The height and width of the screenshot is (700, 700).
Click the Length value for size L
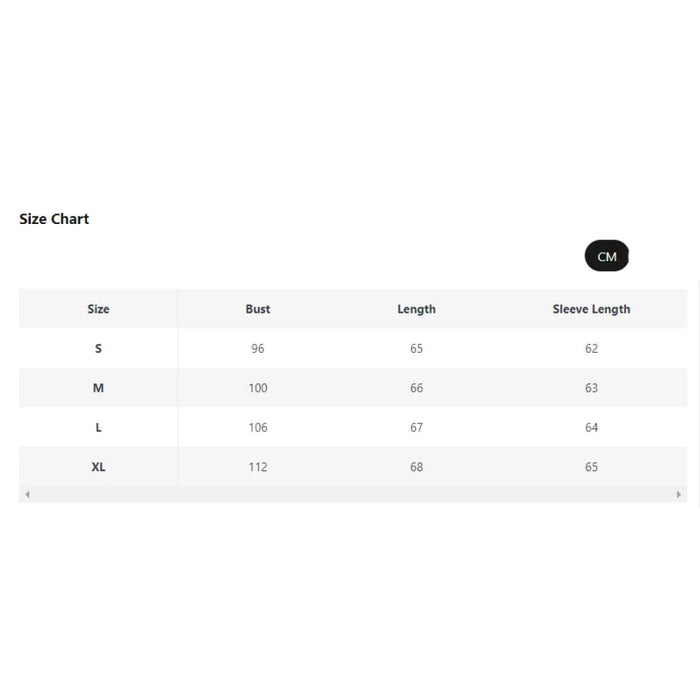point(416,427)
